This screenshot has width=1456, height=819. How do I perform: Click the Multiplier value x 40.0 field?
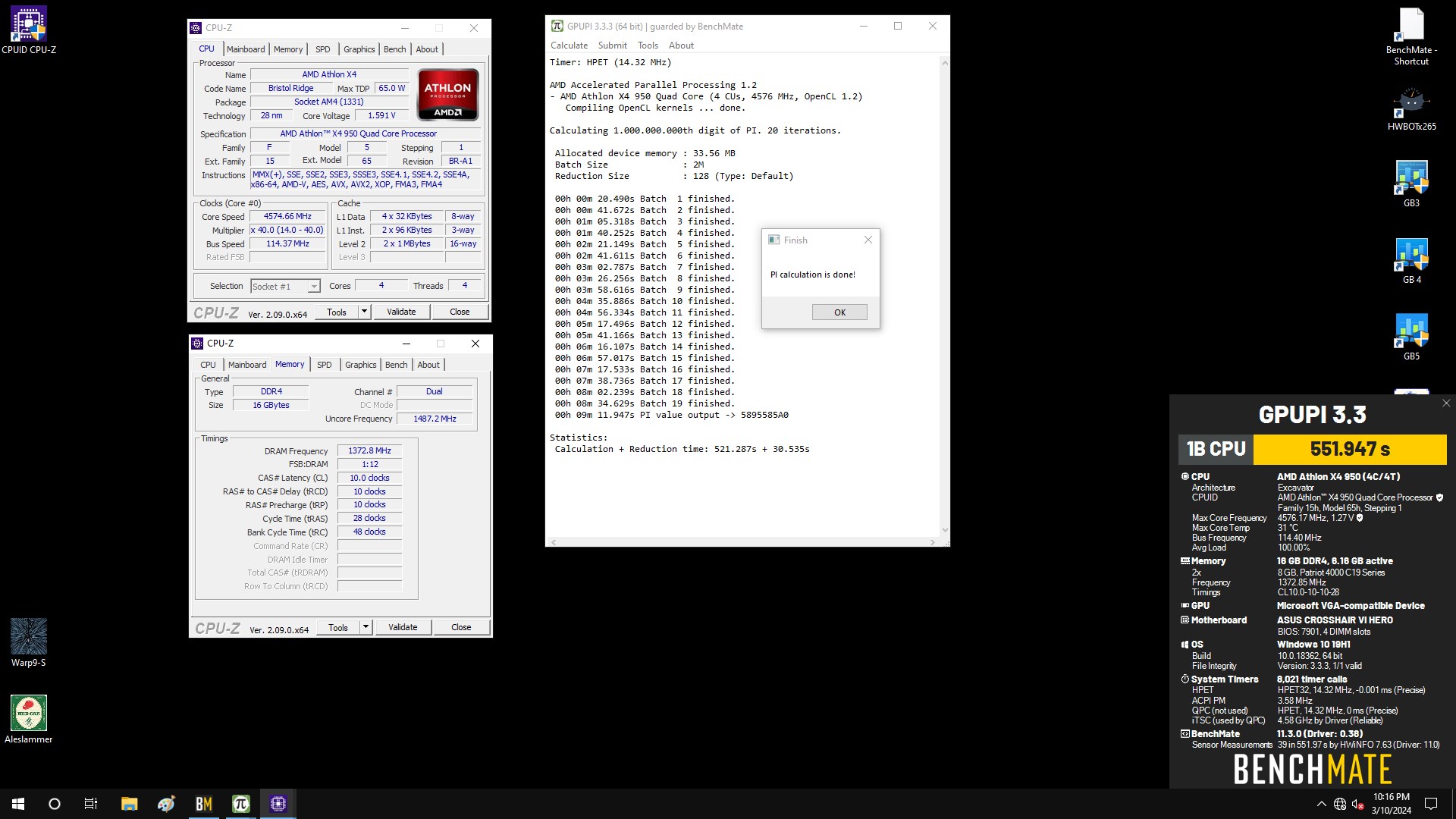tap(288, 230)
